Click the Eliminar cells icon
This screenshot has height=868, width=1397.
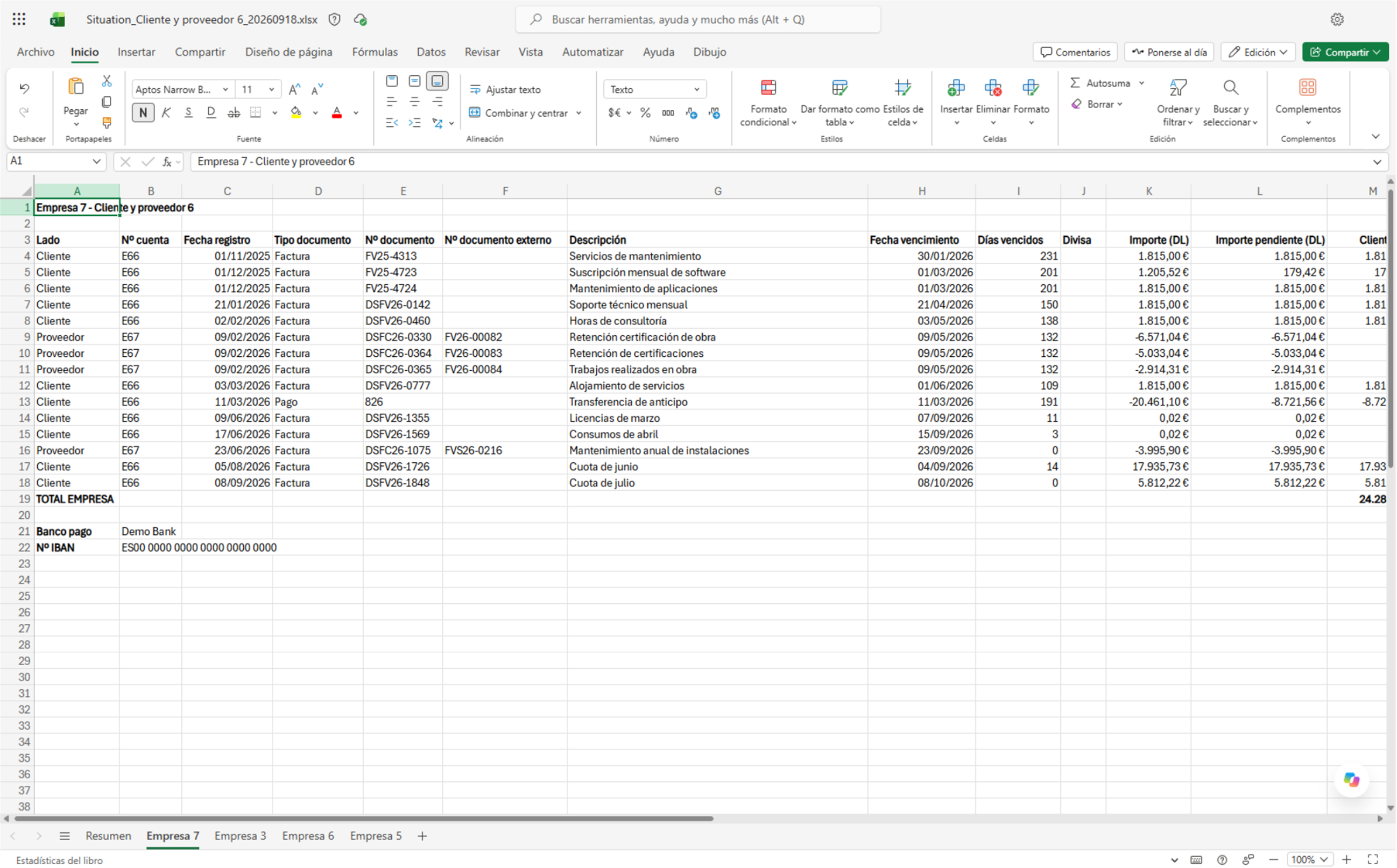pos(993,88)
